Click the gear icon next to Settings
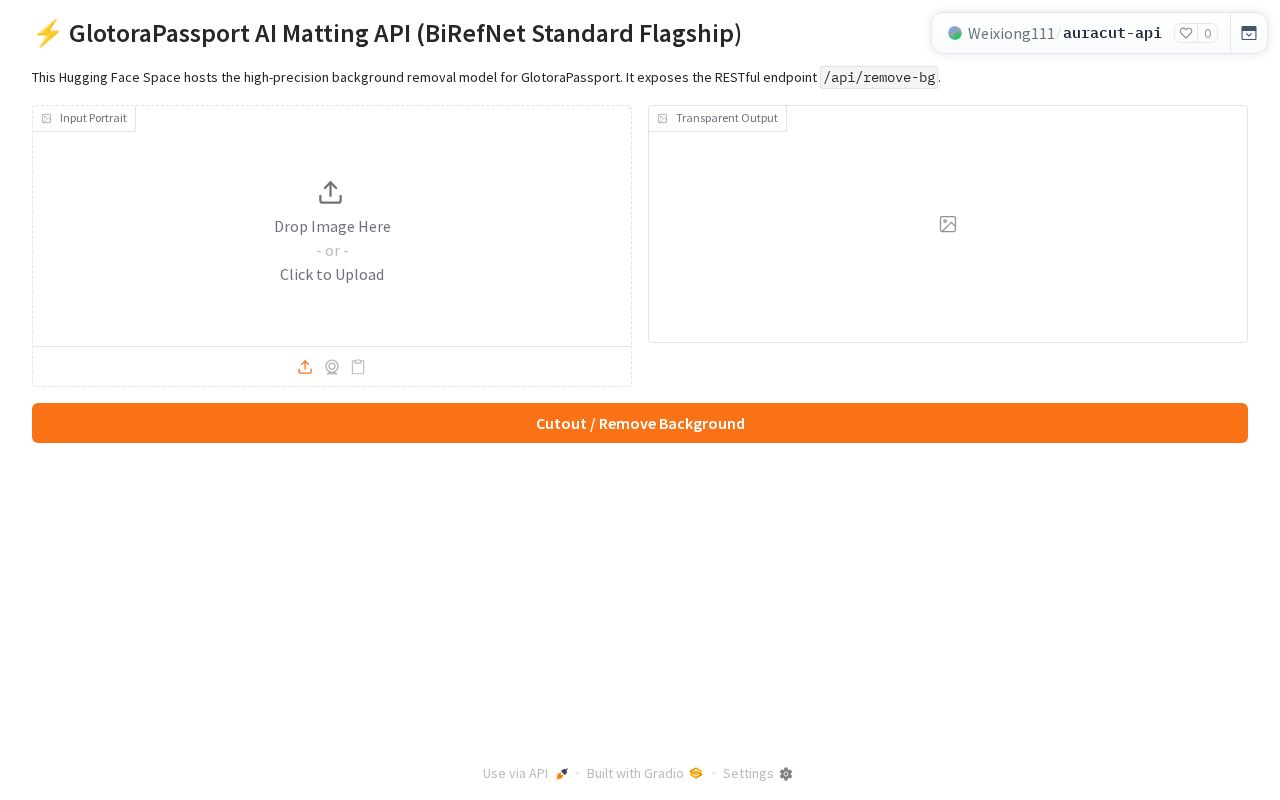This screenshot has height=800, width=1280. 786,774
